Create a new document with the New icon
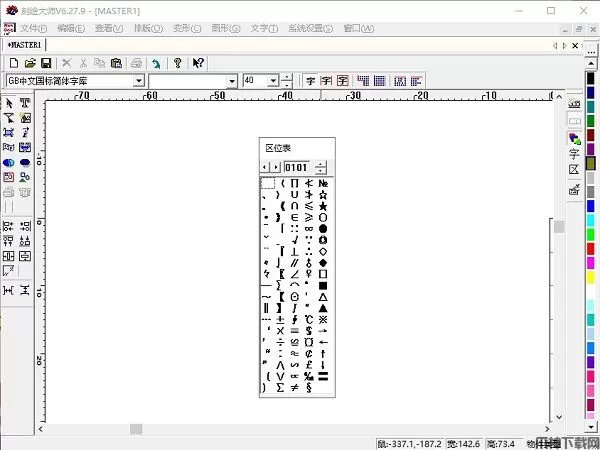 point(14,63)
